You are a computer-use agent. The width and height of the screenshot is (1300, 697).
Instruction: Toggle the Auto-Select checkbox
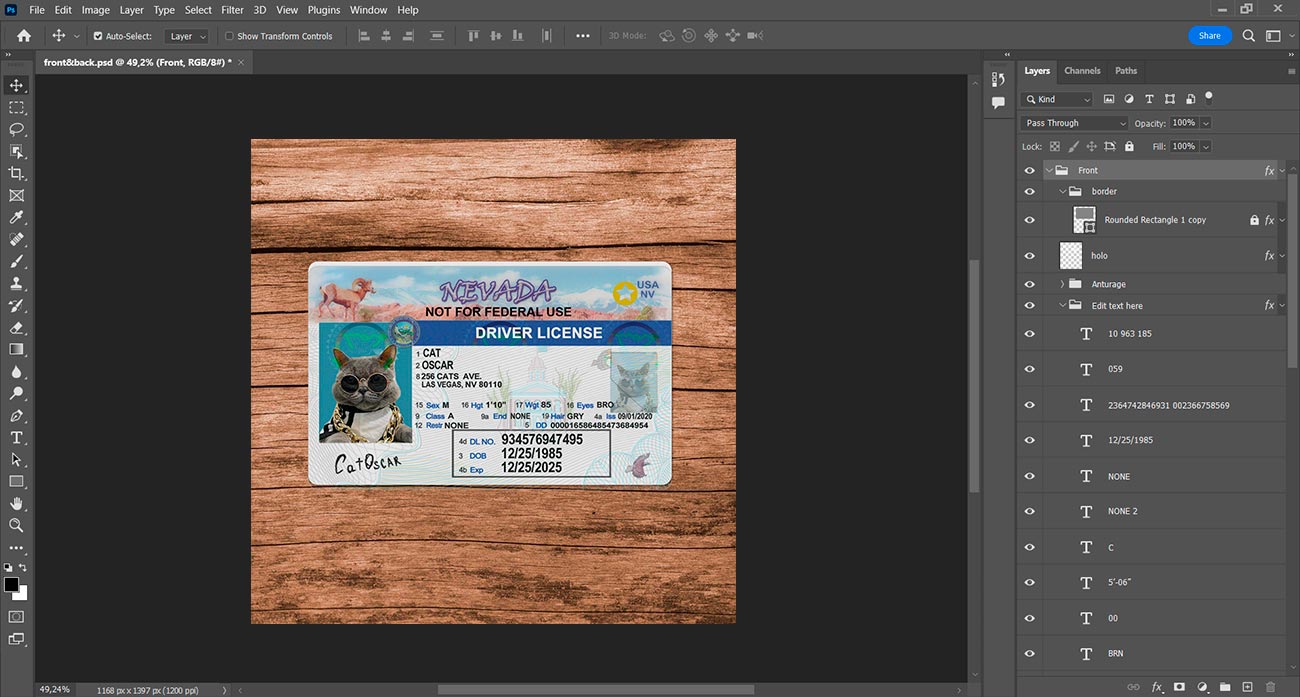coord(98,36)
